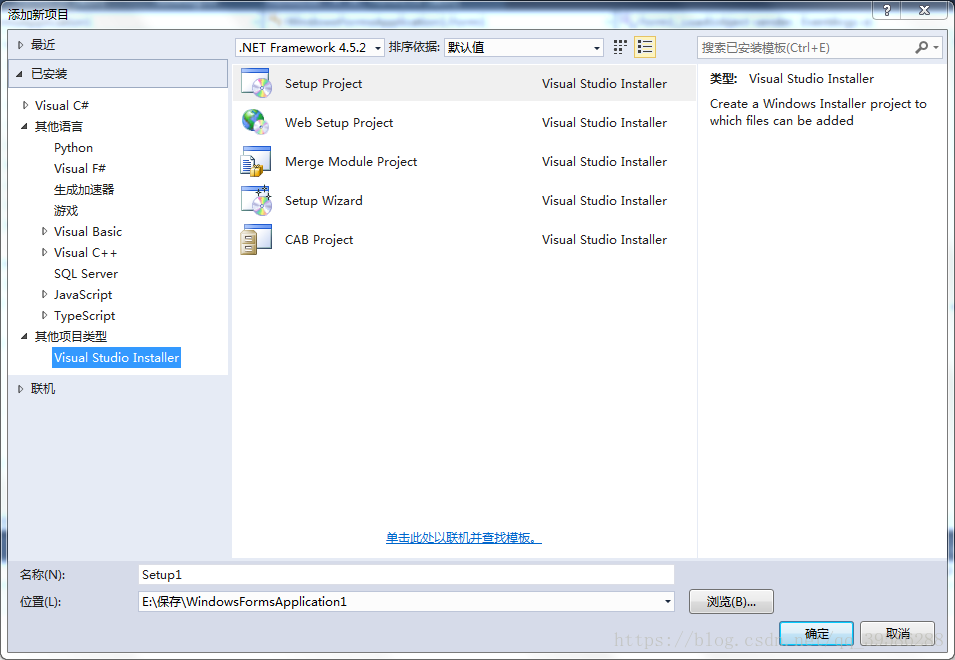
Task: Expand the Visual C++ node
Action: [x=44, y=252]
